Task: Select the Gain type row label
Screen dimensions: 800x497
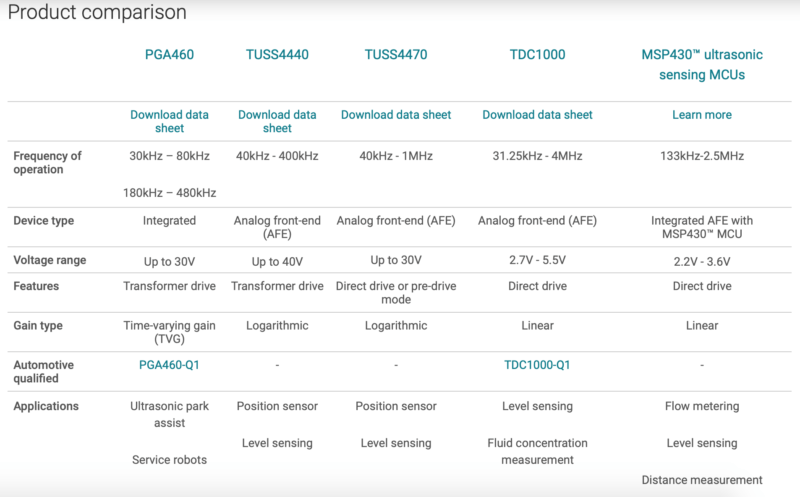Action: coord(38,326)
